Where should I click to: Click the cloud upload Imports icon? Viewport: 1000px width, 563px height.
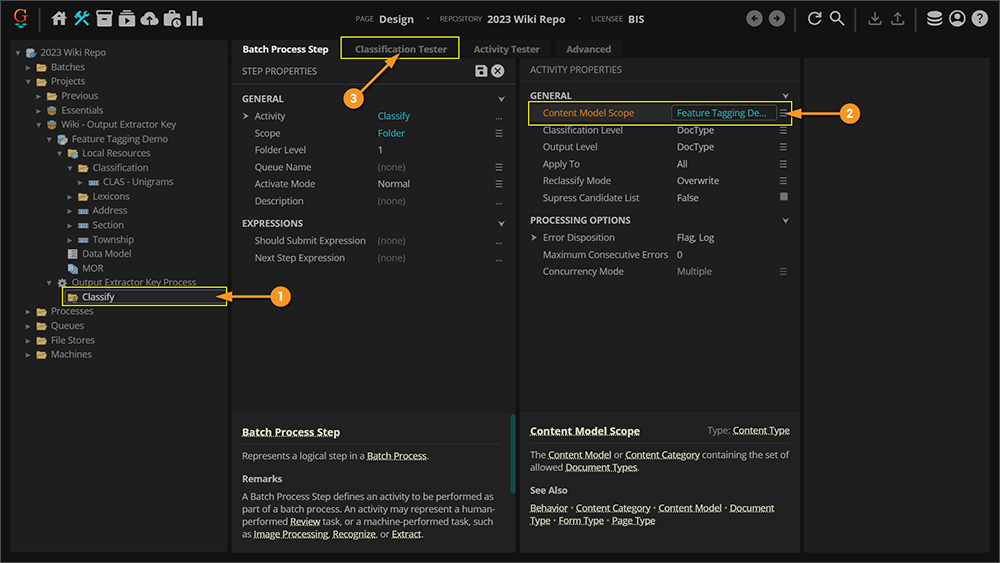click(149, 19)
